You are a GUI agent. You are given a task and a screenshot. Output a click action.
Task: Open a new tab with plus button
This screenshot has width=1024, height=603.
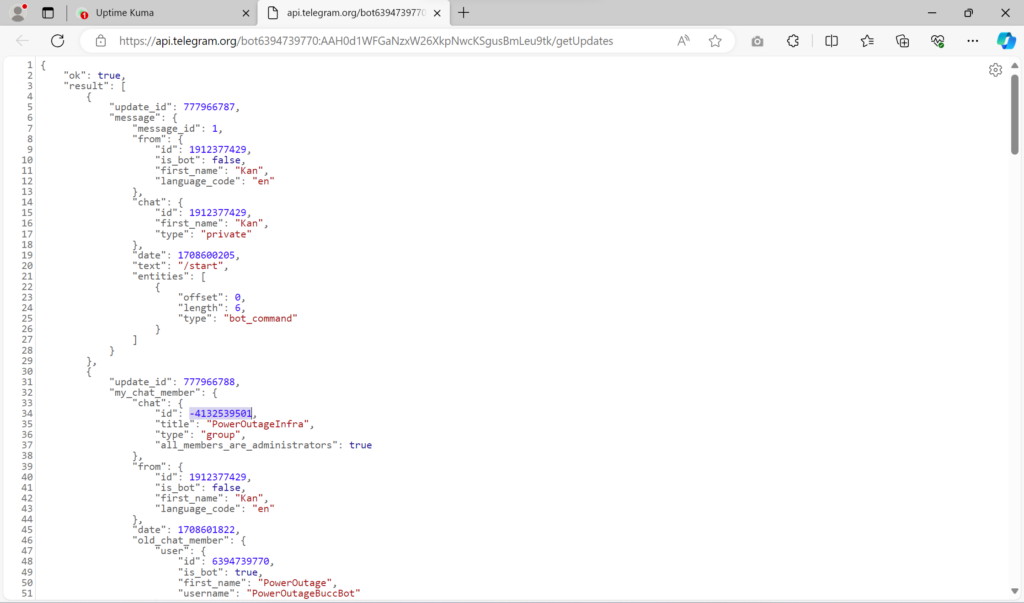click(464, 13)
